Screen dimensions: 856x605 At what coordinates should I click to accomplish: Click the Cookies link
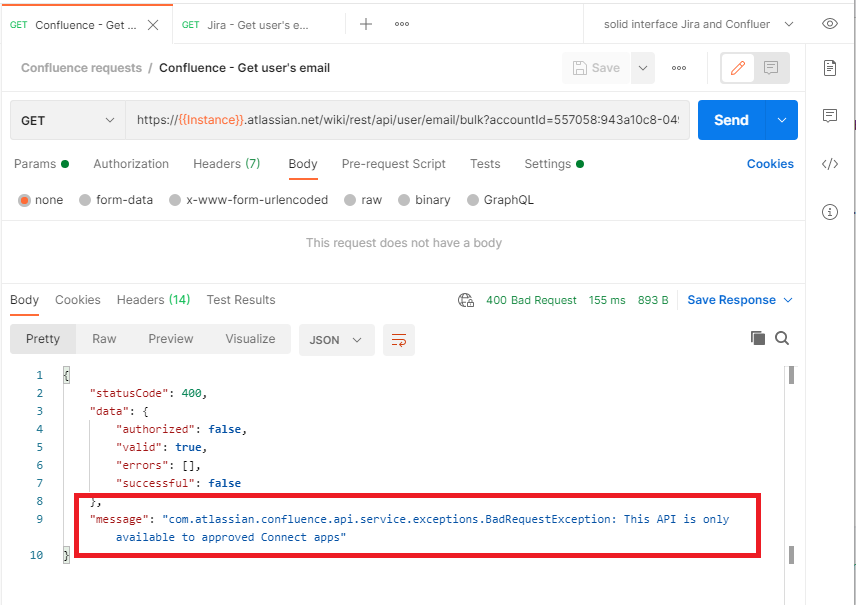[x=770, y=164]
